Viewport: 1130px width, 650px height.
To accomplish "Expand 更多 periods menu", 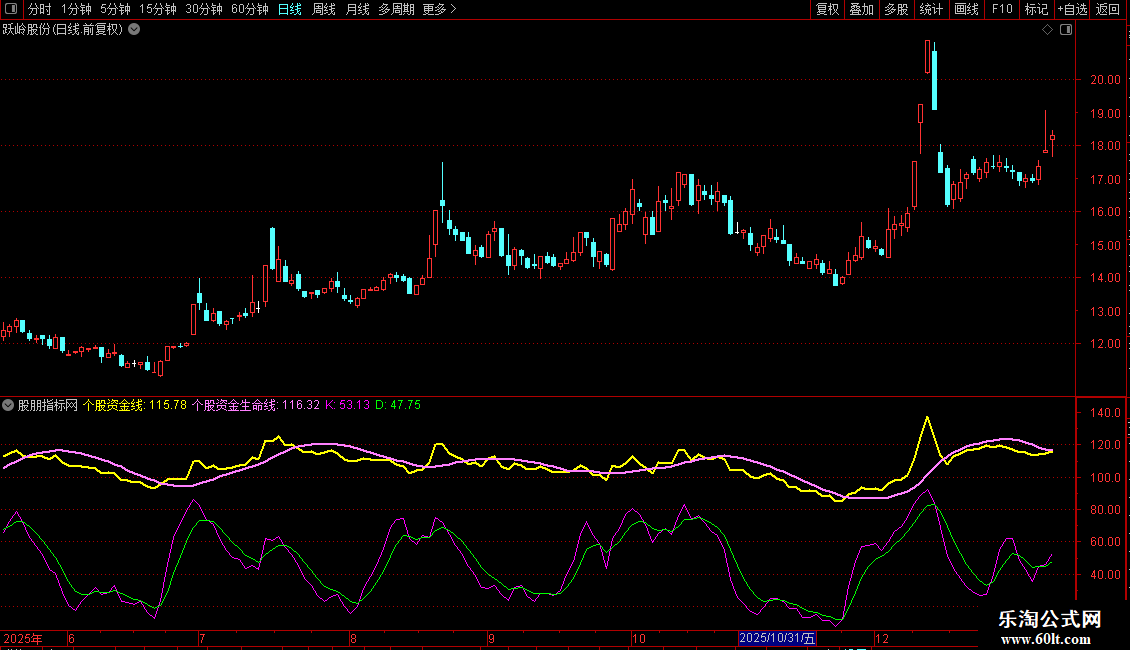I will click(x=439, y=9).
